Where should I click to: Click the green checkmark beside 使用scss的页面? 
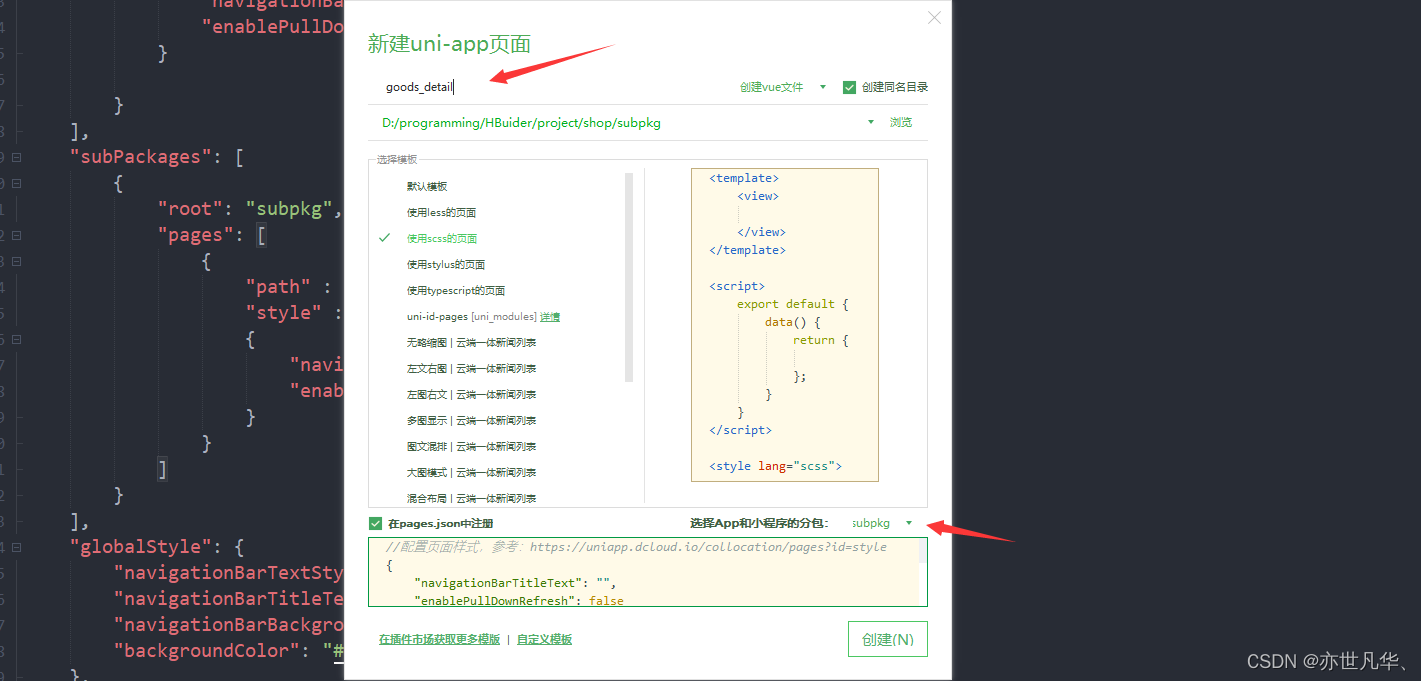point(384,238)
